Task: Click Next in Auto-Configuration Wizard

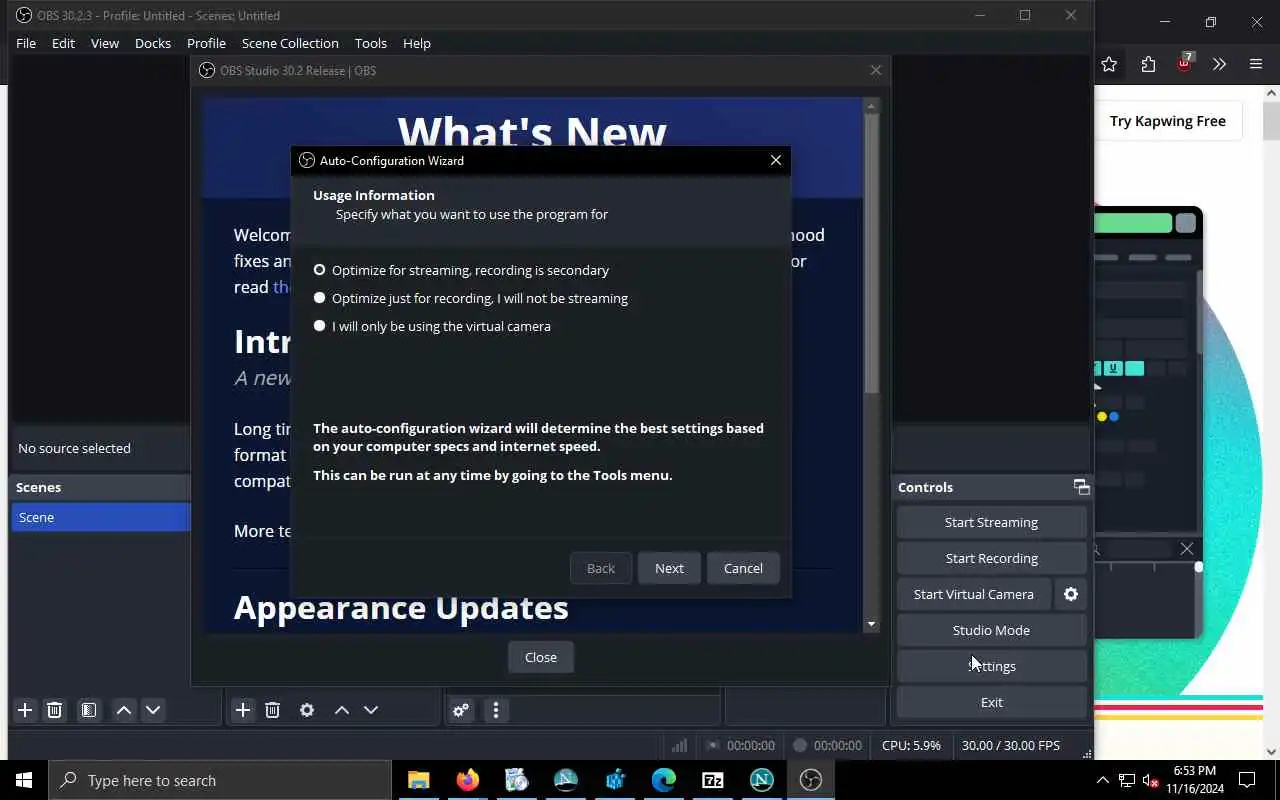Action: [669, 568]
